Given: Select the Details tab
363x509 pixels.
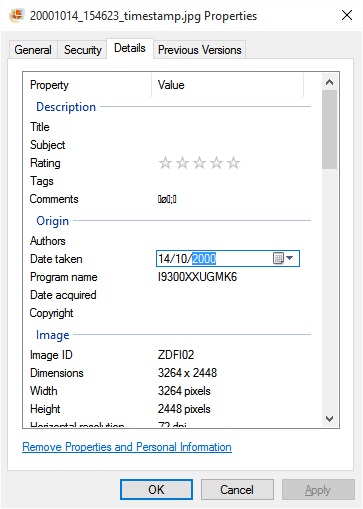Looking at the screenshot, I should 130,48.
